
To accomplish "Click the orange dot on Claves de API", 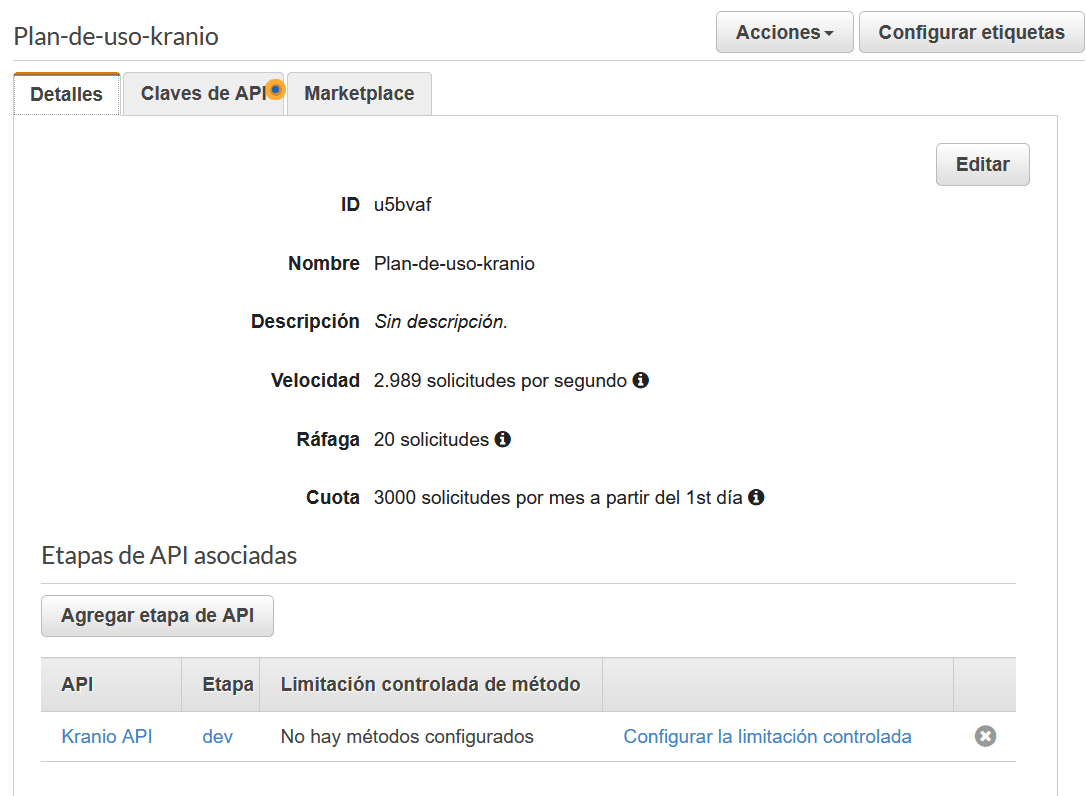I will pos(275,90).
